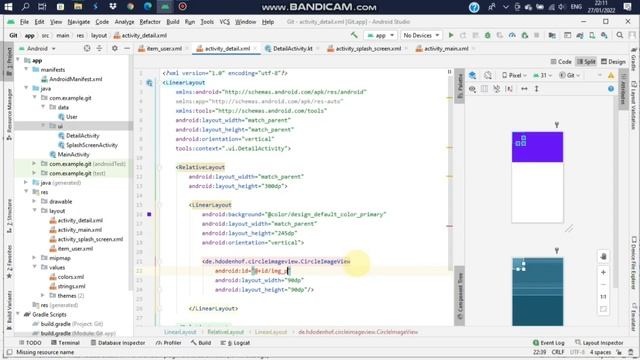Expand the themes folder

43,295
